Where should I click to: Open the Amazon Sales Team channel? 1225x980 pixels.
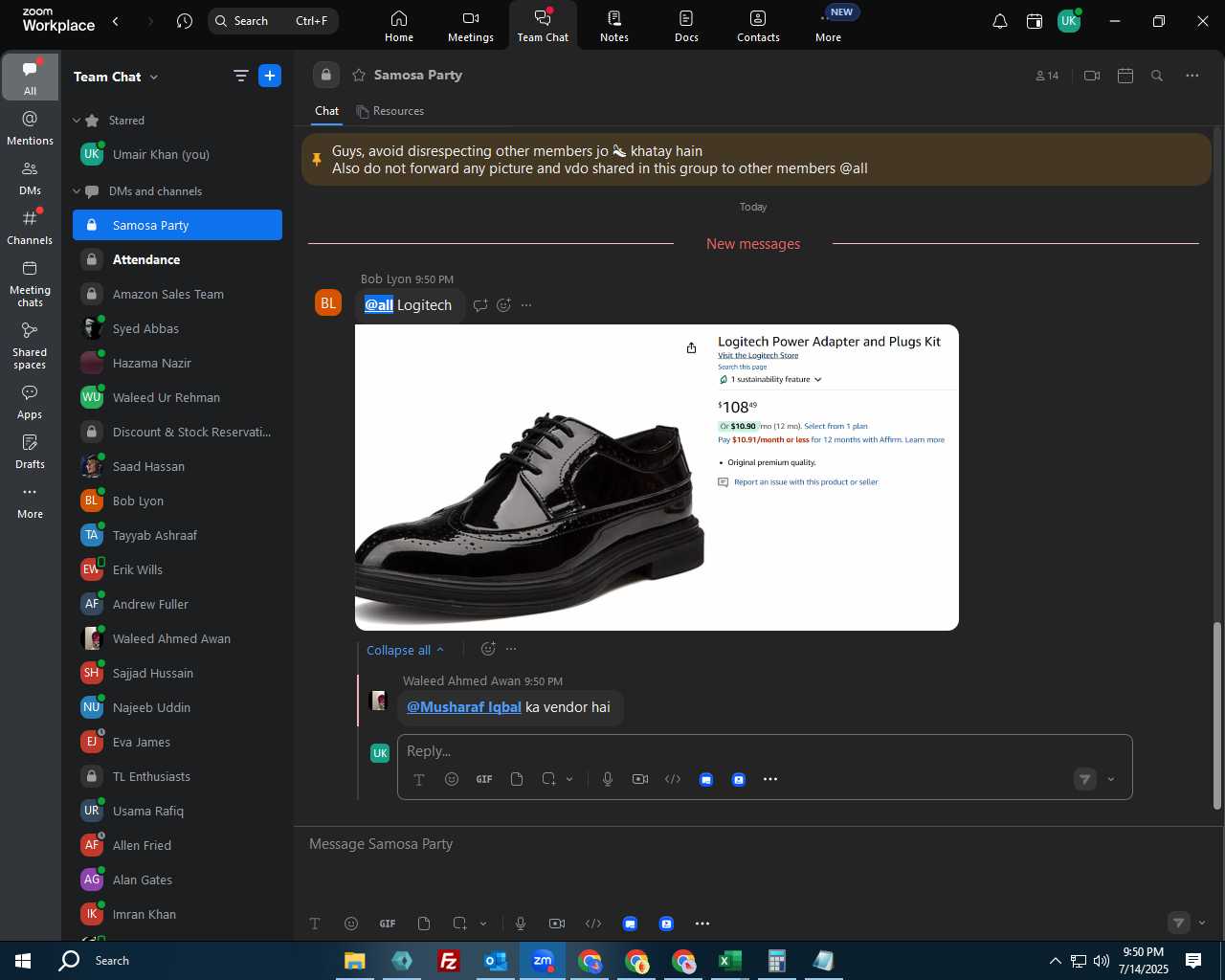point(177,294)
